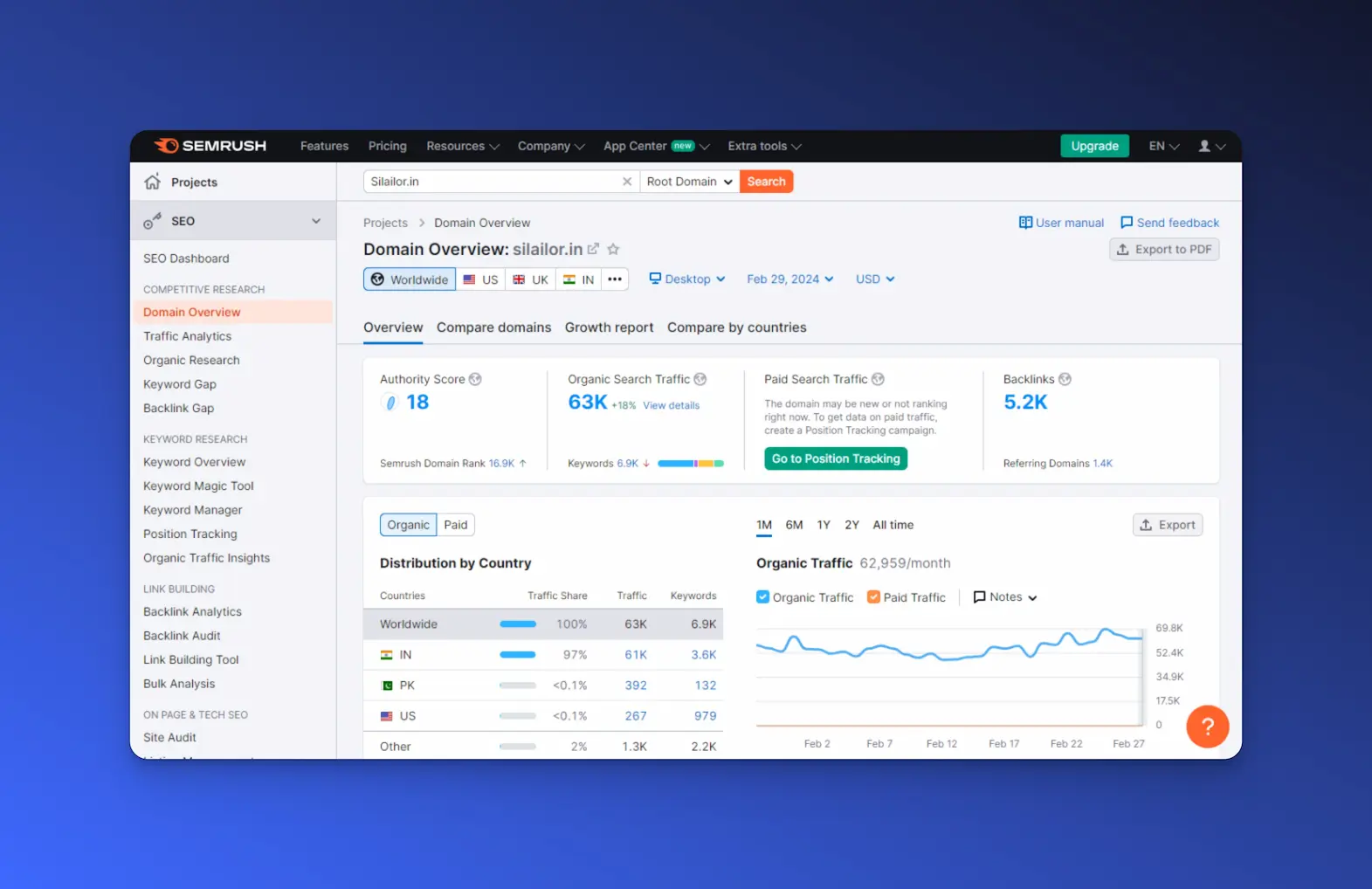
Task: Open EN language dropdown
Action: pos(1164,146)
